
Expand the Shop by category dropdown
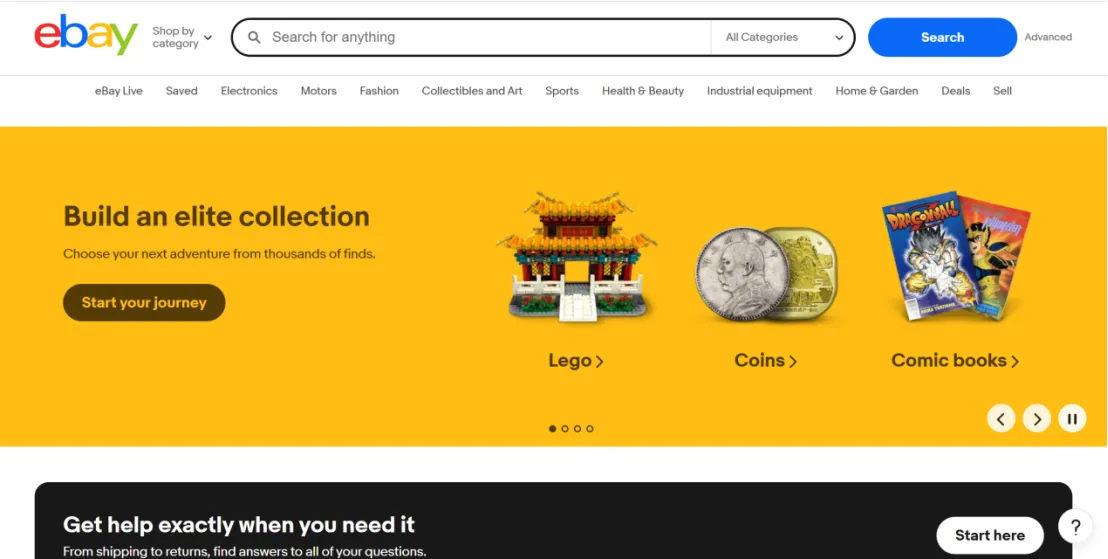[182, 37]
